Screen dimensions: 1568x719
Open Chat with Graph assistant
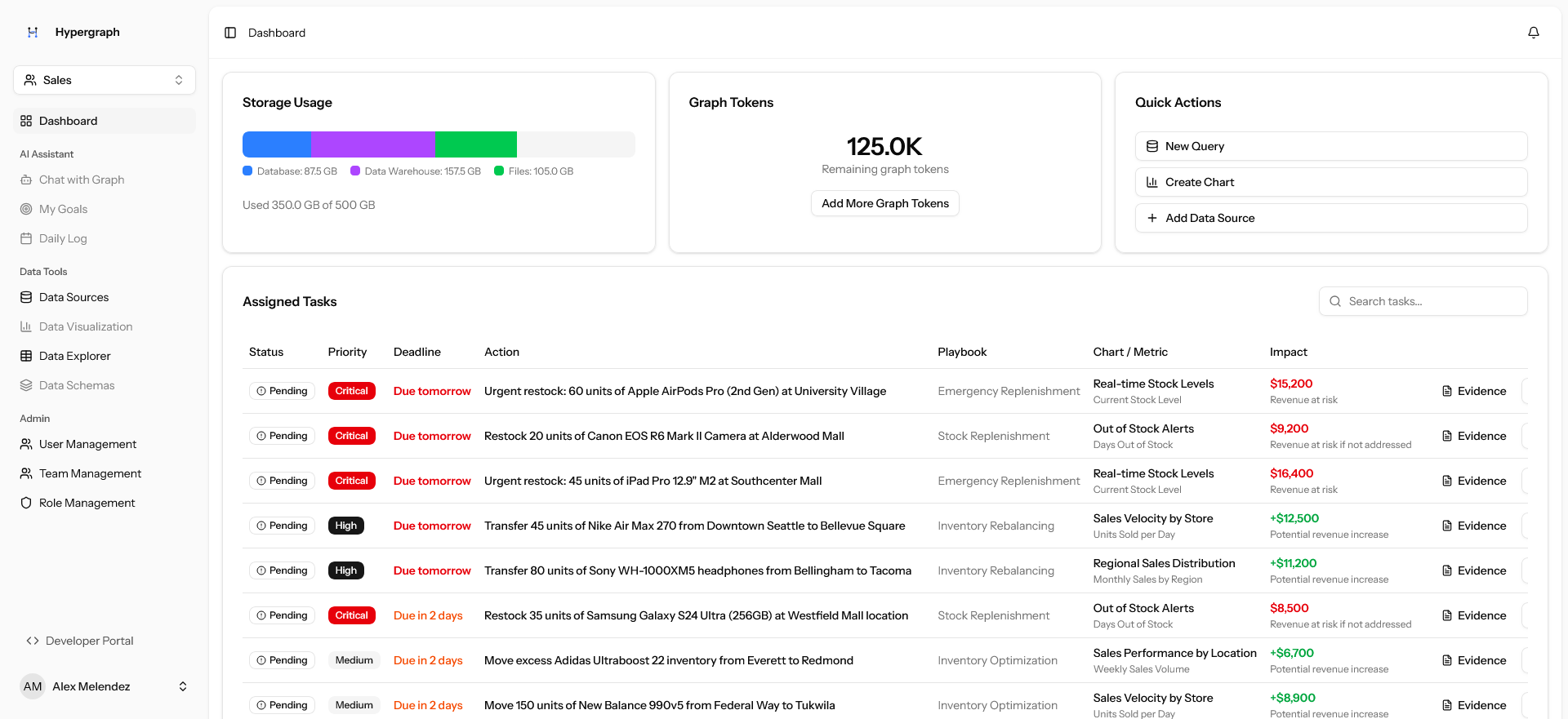pos(82,180)
